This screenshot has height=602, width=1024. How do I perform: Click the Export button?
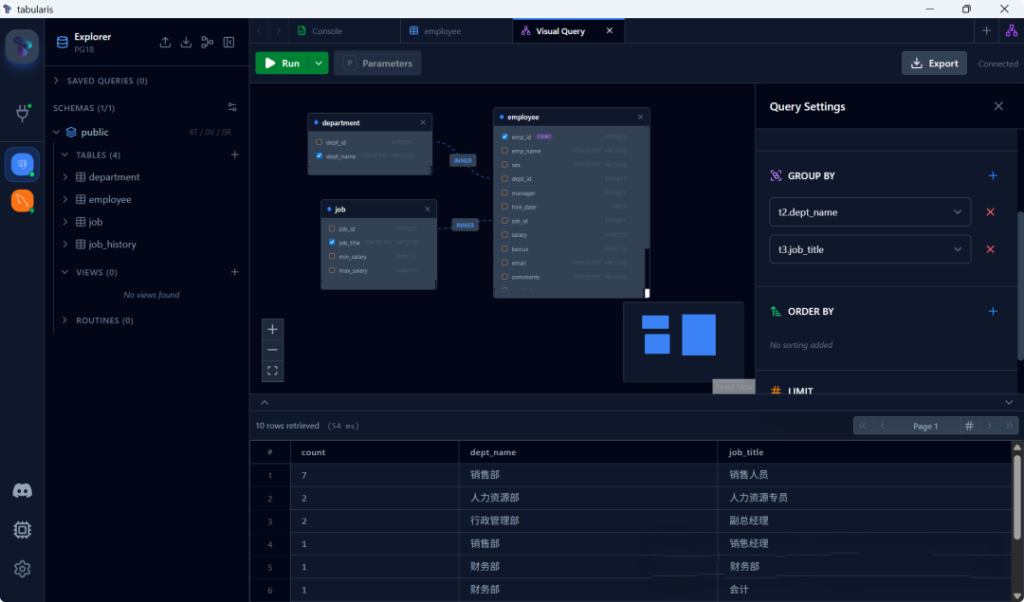[933, 63]
